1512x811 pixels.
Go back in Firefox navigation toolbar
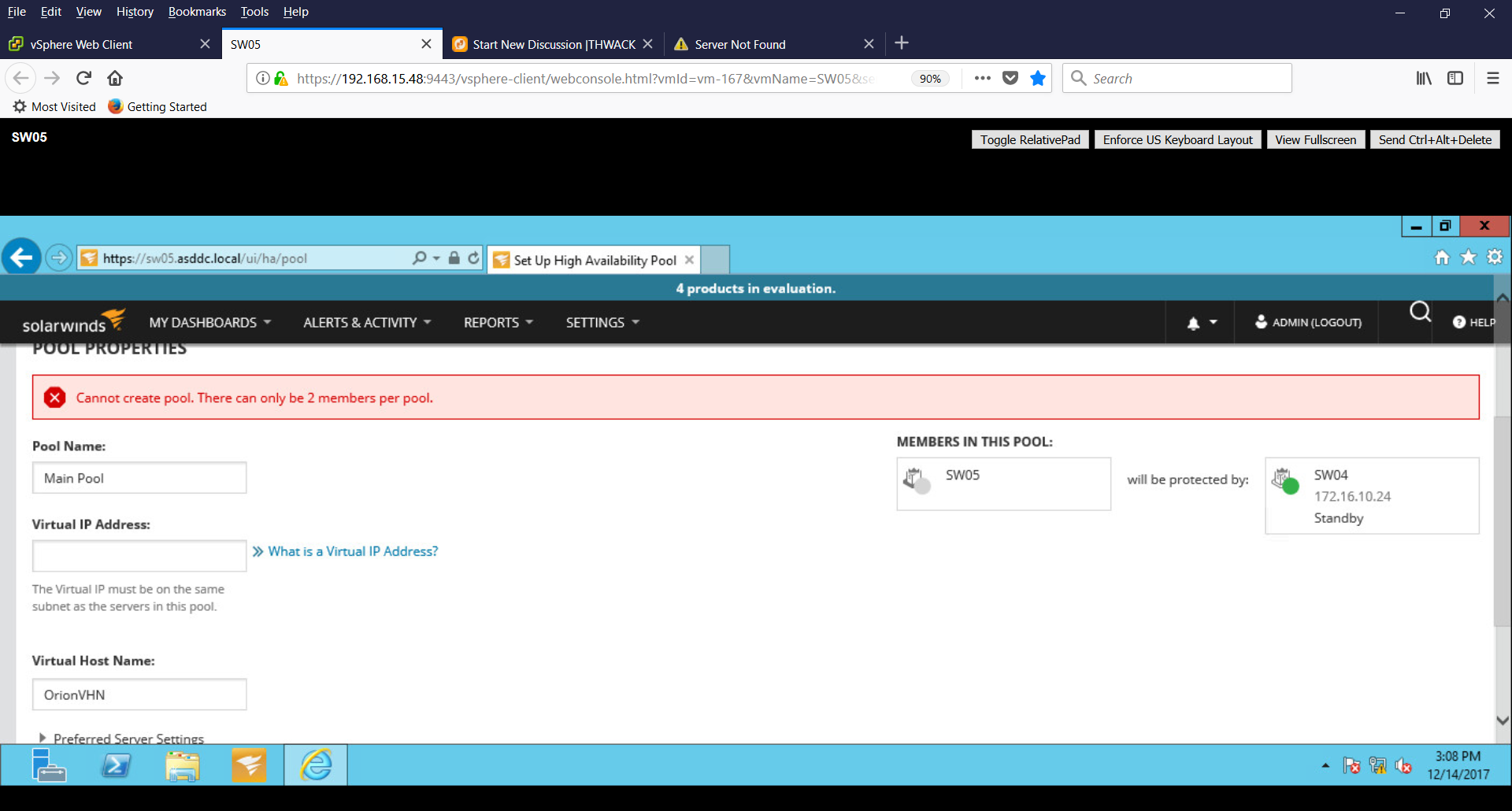[21, 78]
